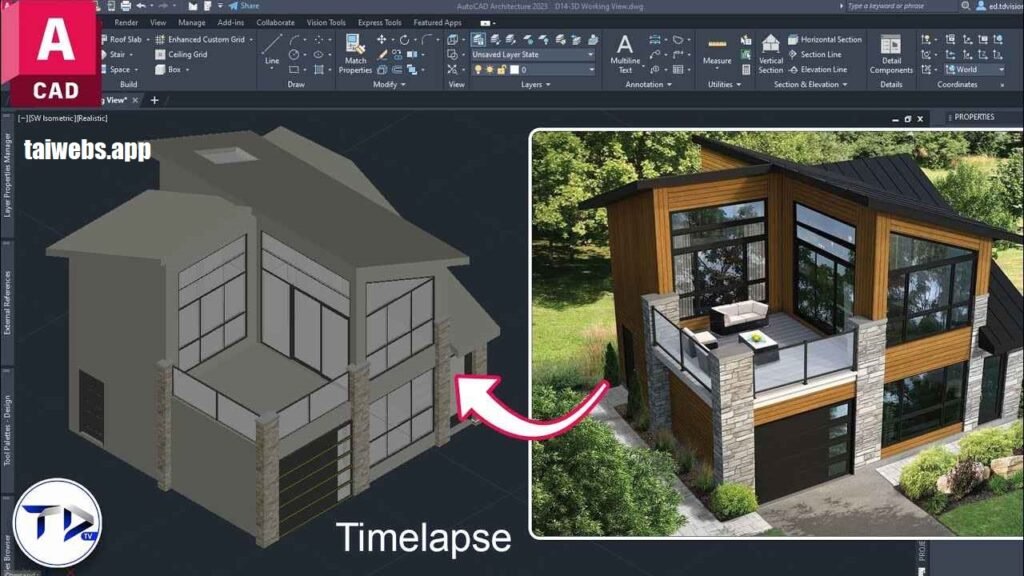The height and width of the screenshot is (576, 1024).
Task: Expand the Utilities panel arrow
Action: point(739,85)
